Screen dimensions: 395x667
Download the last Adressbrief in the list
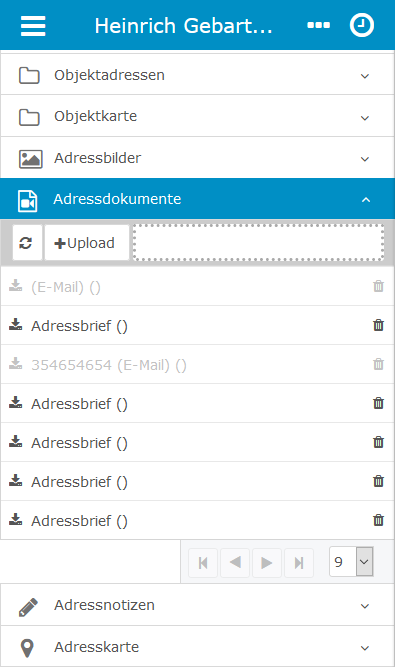16,519
